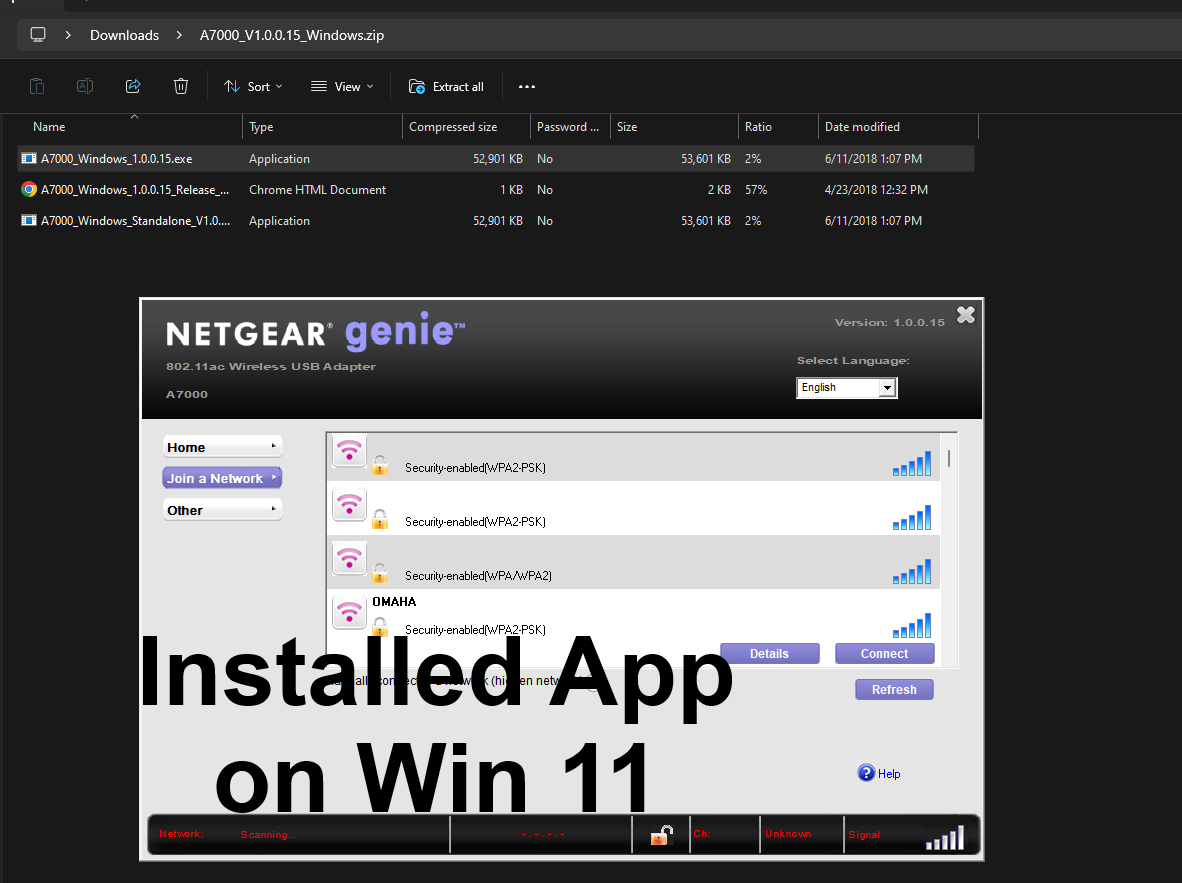Viewport: 1182px width, 883px height.
Task: Open the View dropdown
Action: (x=342, y=87)
